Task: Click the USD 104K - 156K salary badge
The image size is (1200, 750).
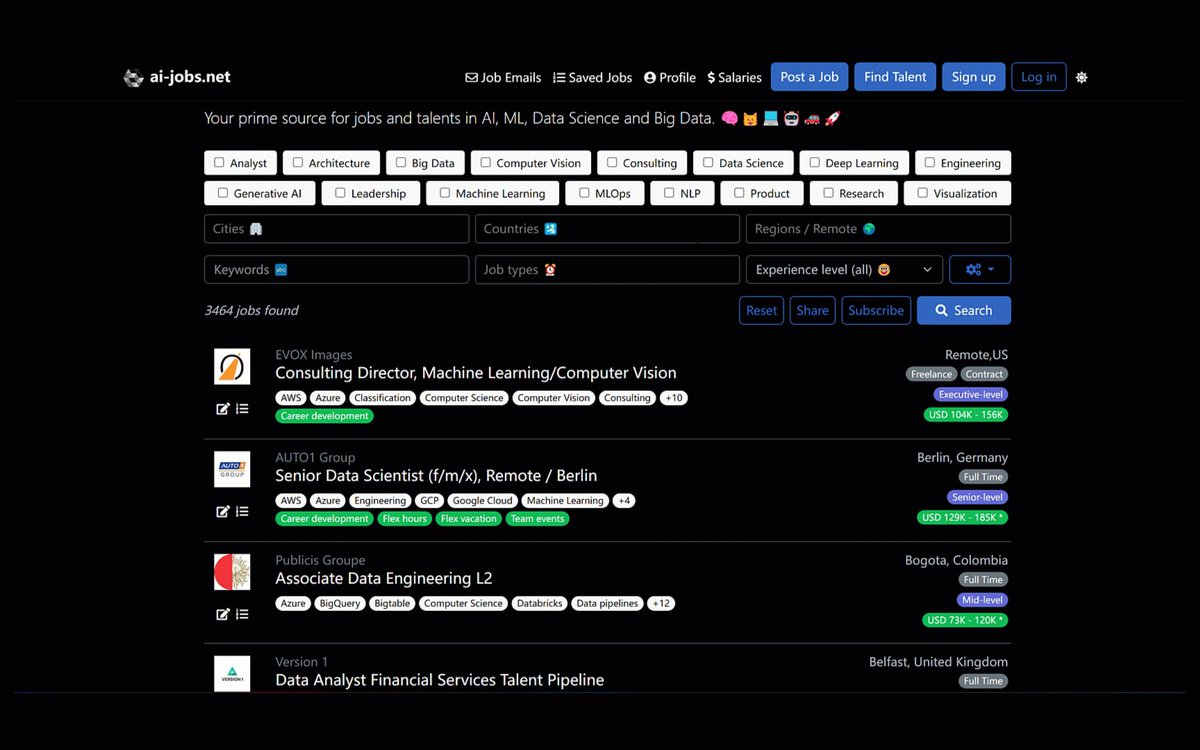Action: pyautogui.click(x=966, y=415)
